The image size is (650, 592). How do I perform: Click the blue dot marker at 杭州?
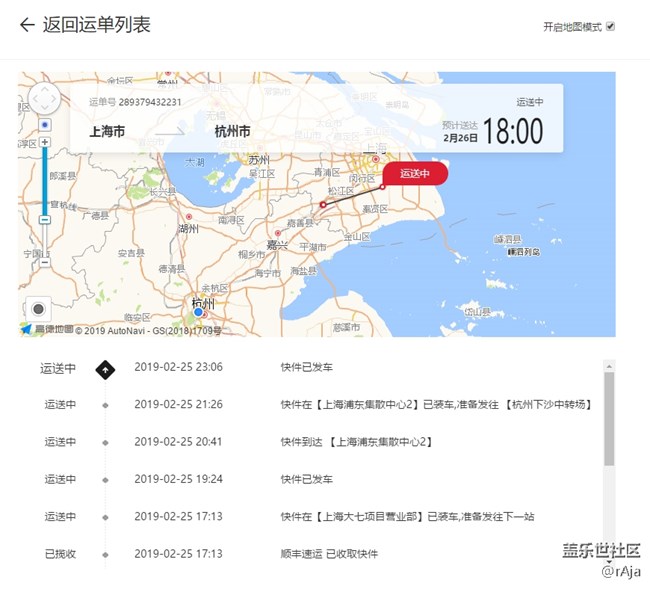point(199,312)
